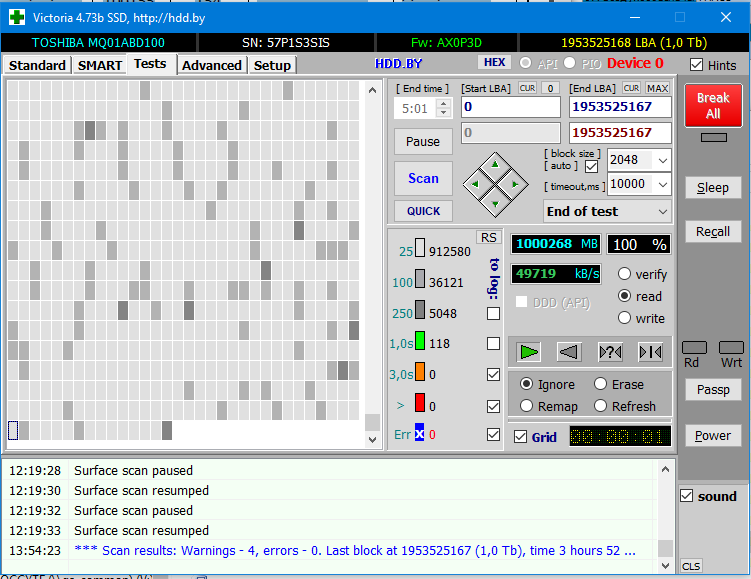The height and width of the screenshot is (579, 751).
Task: Click the Pause button
Action: 423,142
